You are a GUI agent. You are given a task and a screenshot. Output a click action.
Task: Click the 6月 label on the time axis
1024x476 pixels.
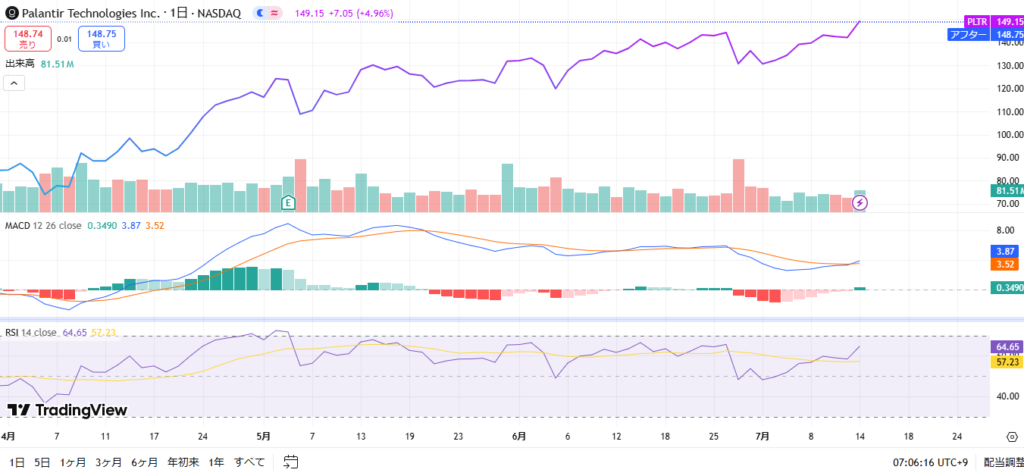click(x=519, y=436)
